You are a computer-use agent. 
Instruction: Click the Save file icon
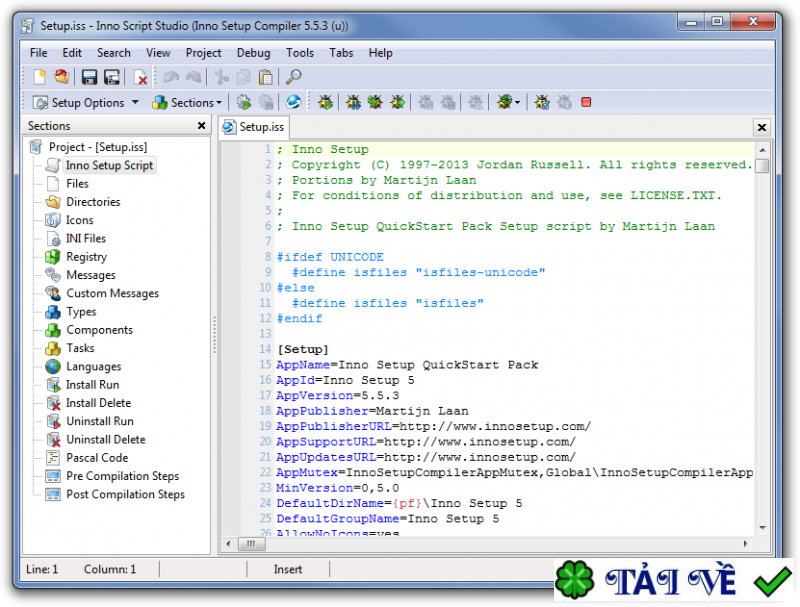[x=88, y=77]
